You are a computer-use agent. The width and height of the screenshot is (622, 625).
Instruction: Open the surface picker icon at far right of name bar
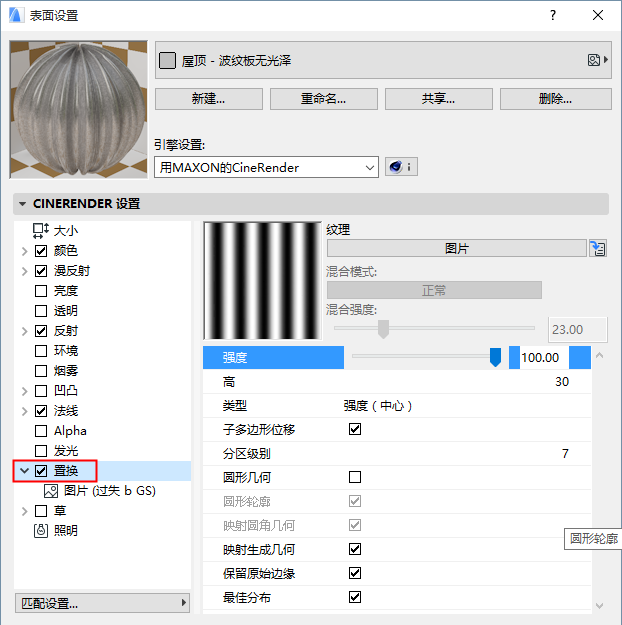click(x=598, y=60)
